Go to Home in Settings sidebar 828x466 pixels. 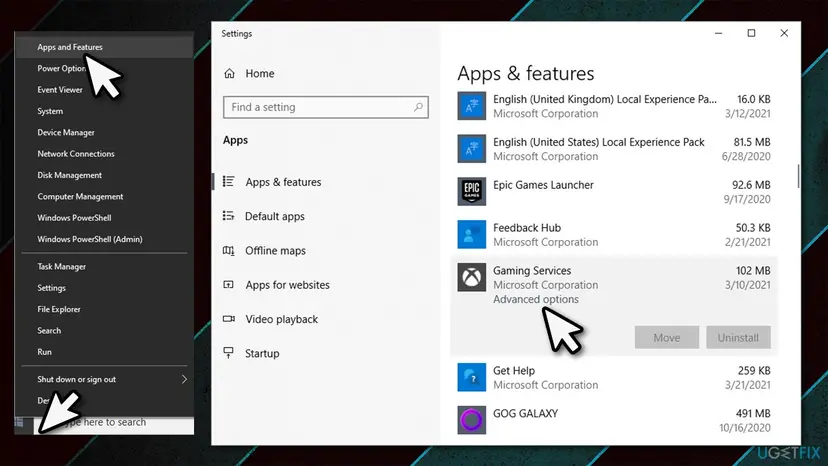click(260, 73)
